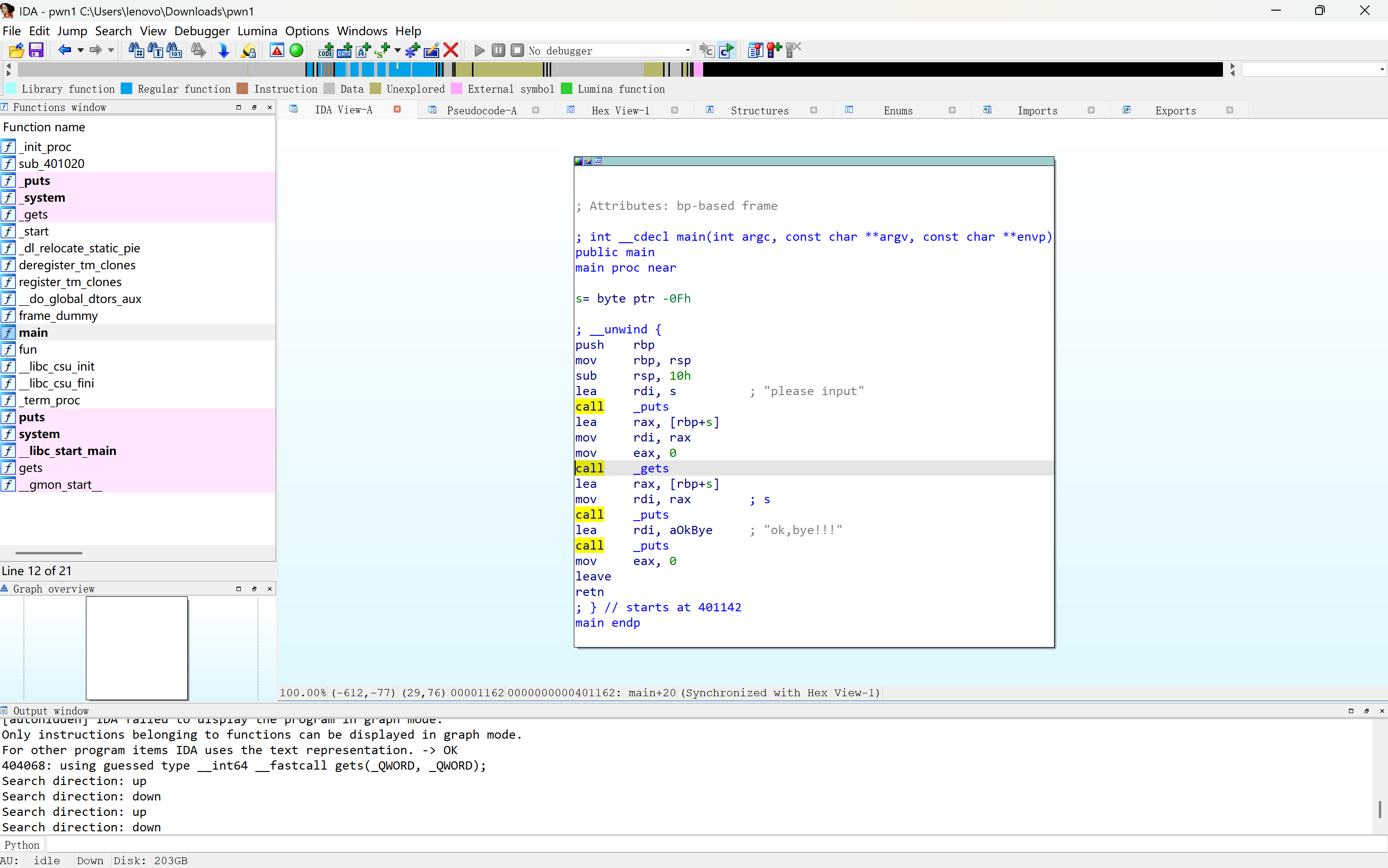
Task: Open the No debugger selection dropdown
Action: coord(687,51)
